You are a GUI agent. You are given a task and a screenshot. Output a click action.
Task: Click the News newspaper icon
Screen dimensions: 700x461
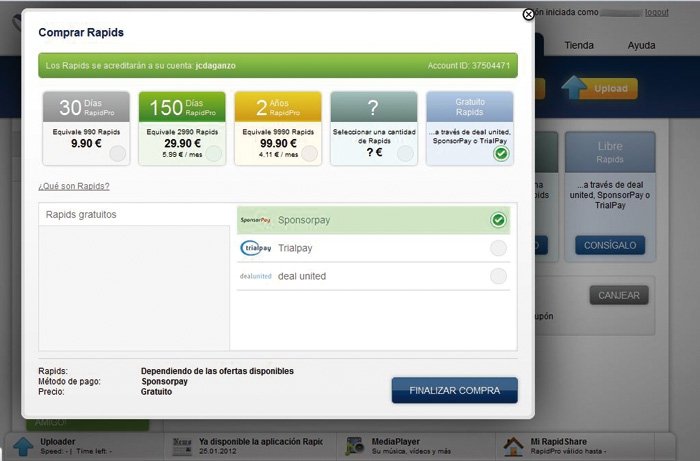[182, 446]
